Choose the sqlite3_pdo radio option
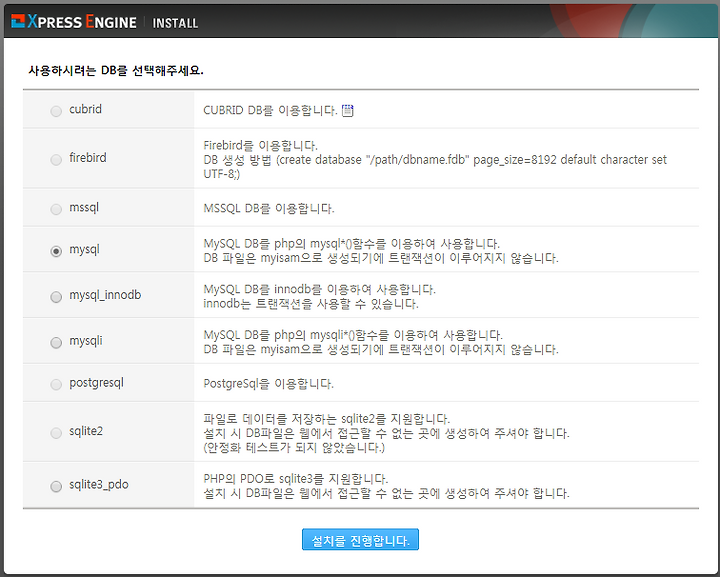Viewport: 720px width, 577px height. [x=56, y=486]
